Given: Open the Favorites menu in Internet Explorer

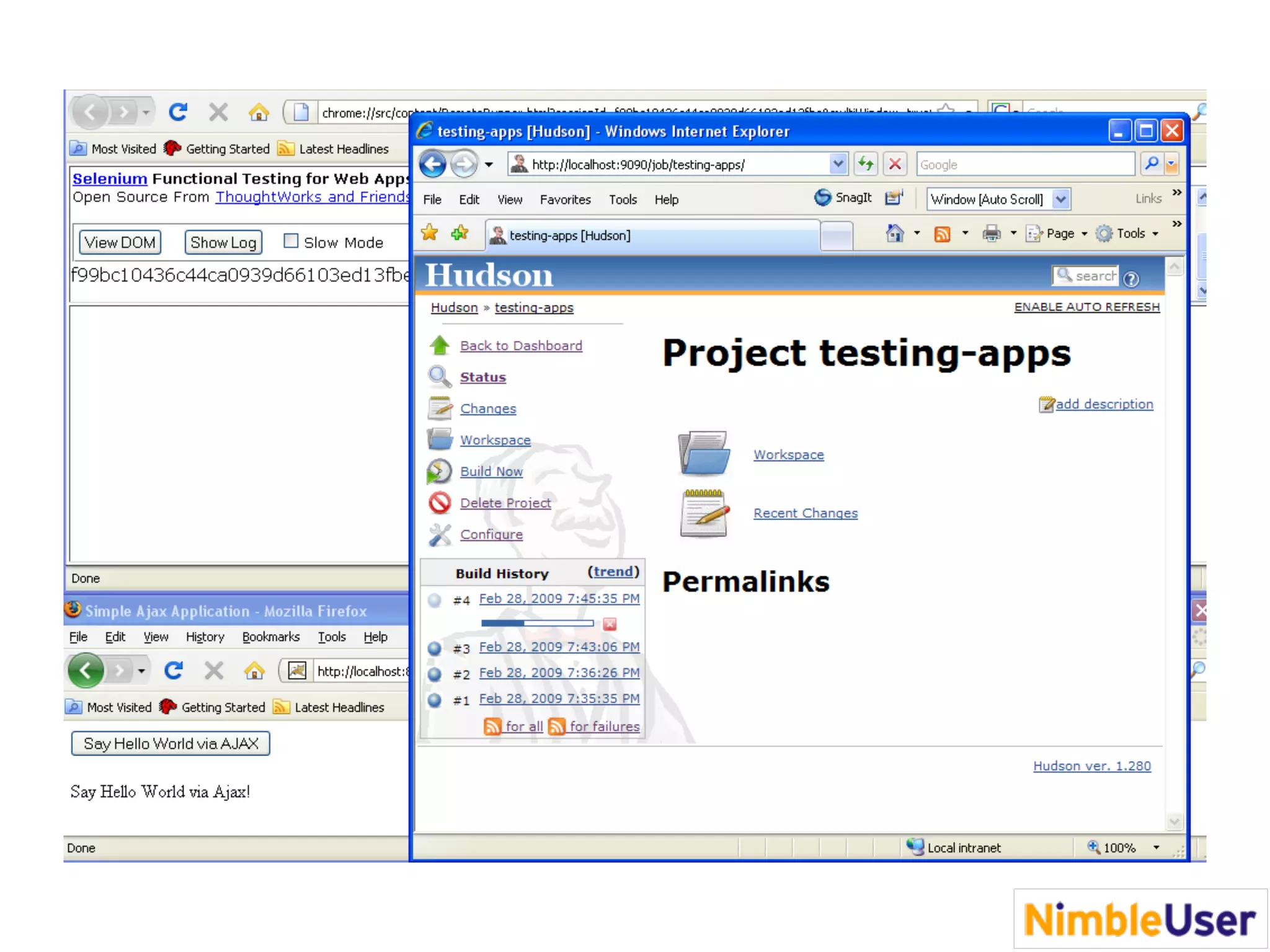Looking at the screenshot, I should (565, 200).
